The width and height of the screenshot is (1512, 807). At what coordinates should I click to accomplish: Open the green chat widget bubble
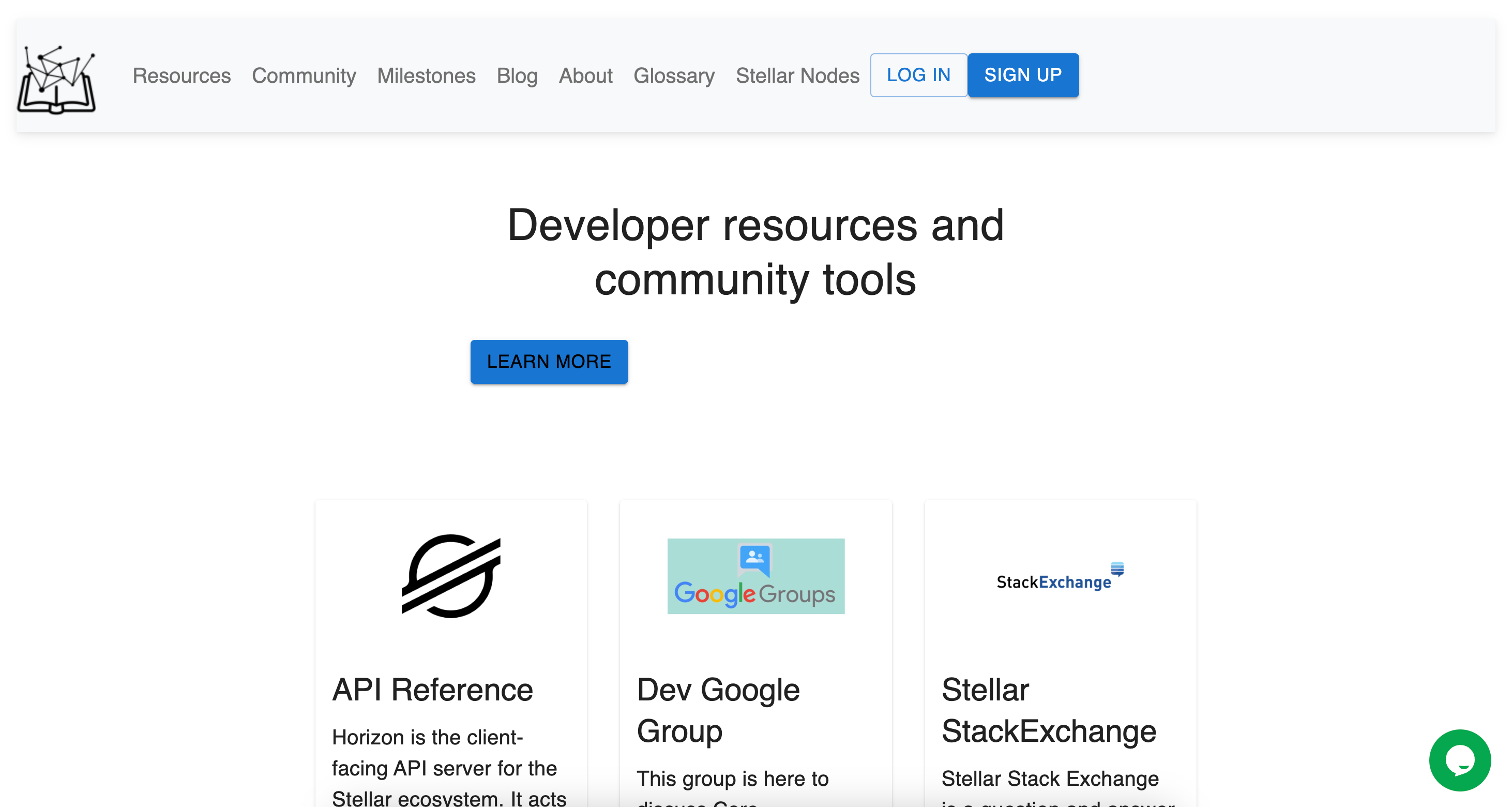1459,760
